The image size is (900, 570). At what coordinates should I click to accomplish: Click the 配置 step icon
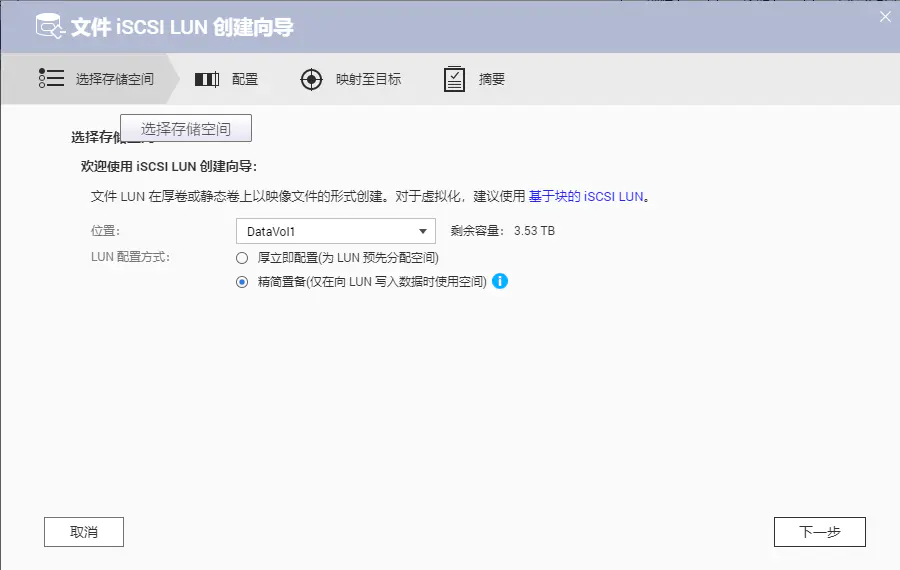click(207, 79)
